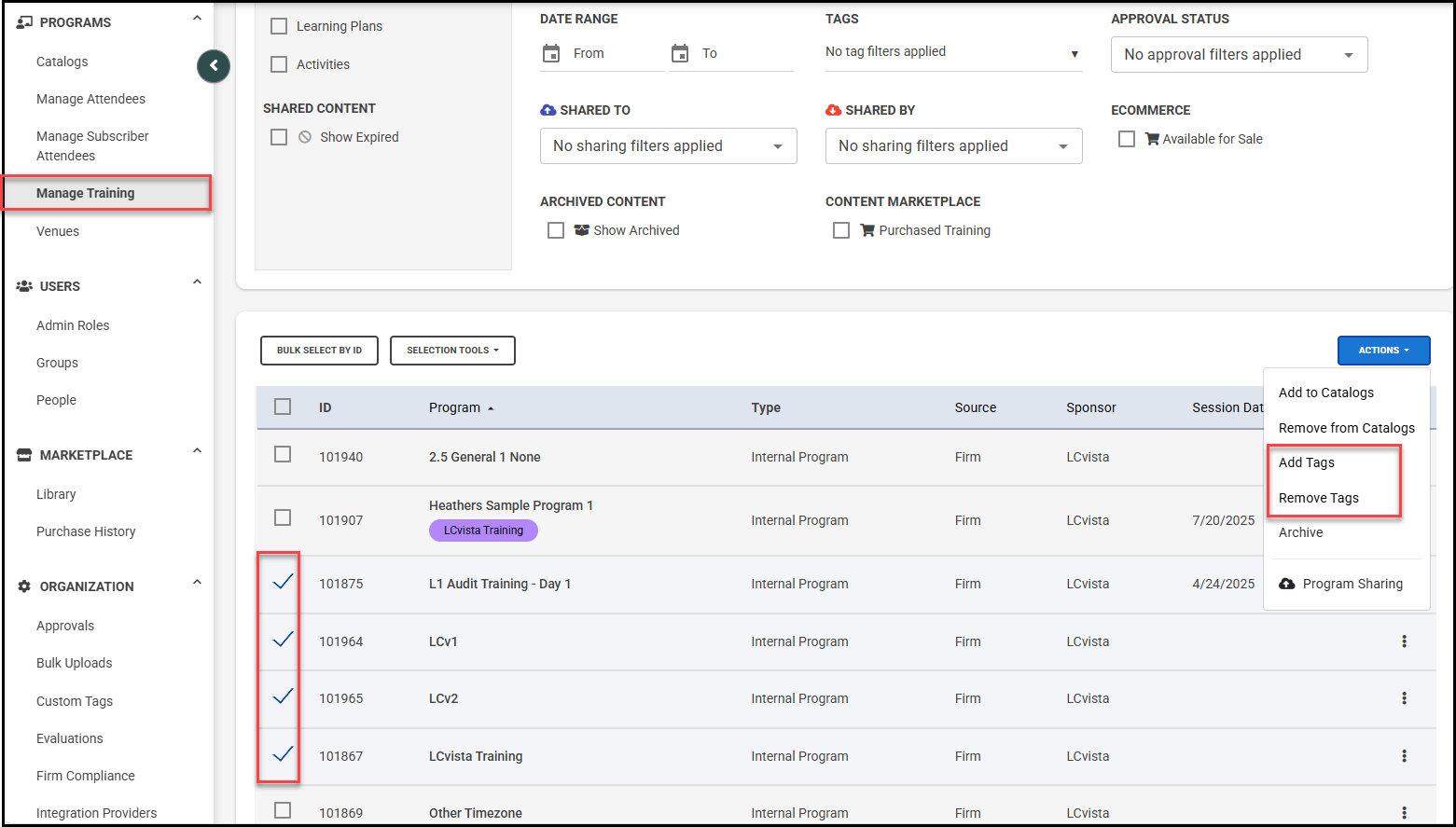Open the Approval Status filter dropdown
Image resolution: width=1456 pixels, height=827 pixels.
1239,55
